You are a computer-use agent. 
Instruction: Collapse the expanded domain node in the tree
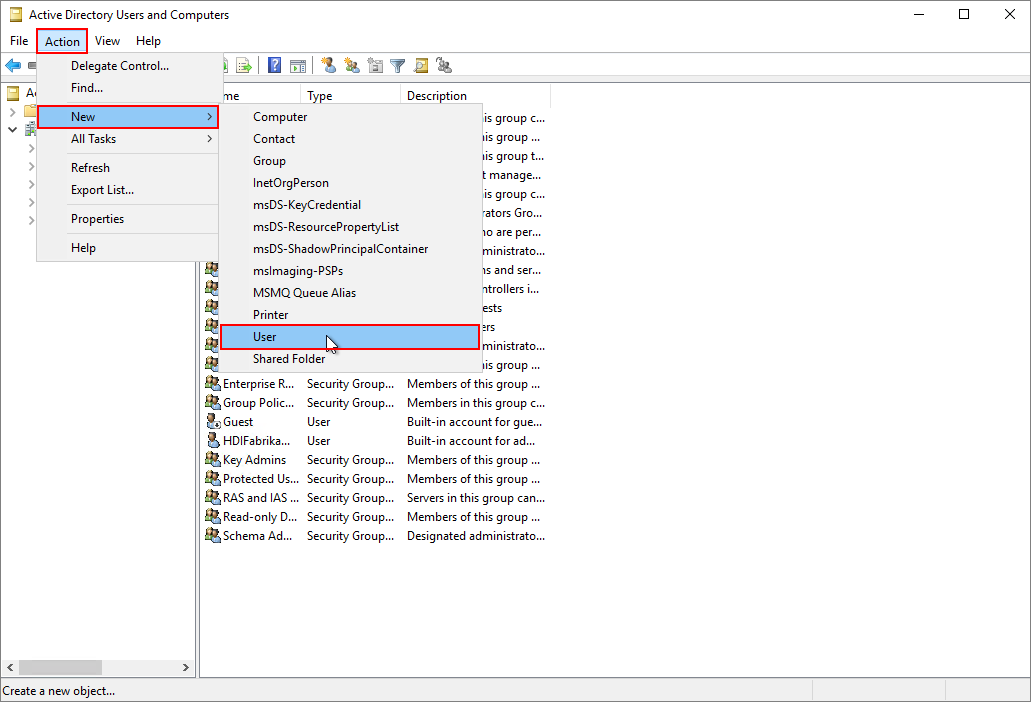(x=12, y=129)
